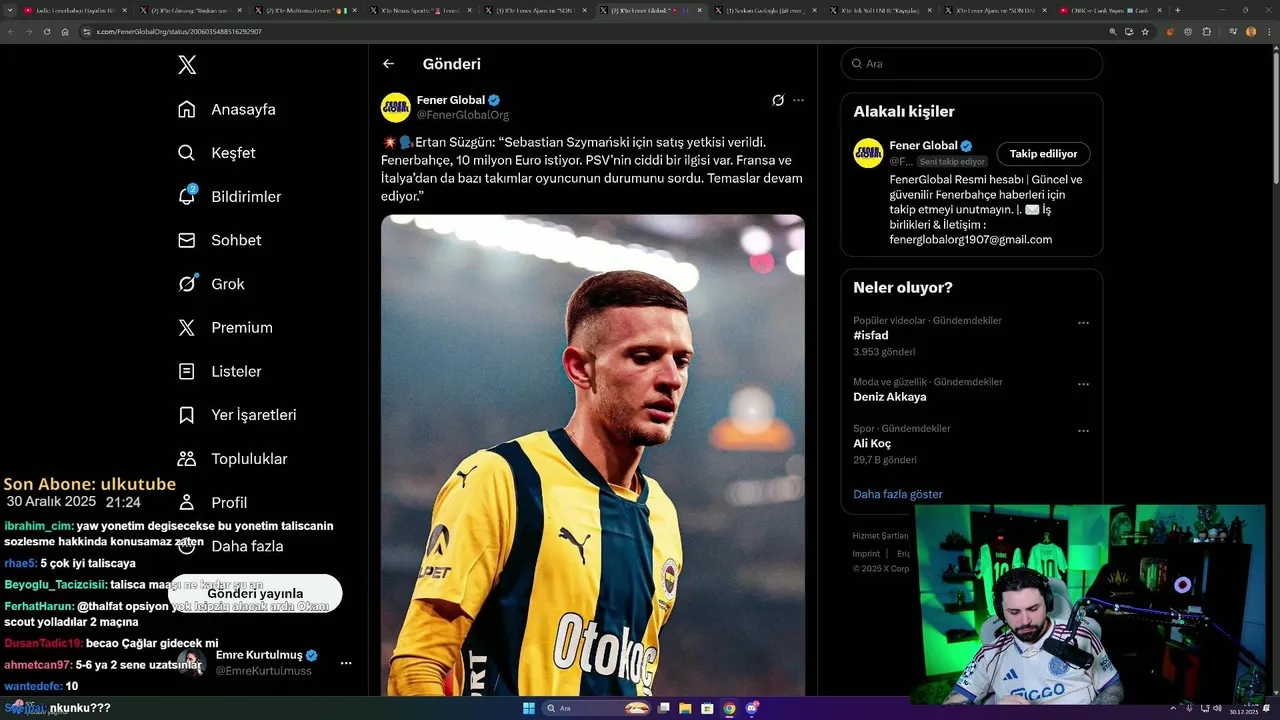Open the post's three-dot more menu
1280x720 pixels.
(x=798, y=100)
